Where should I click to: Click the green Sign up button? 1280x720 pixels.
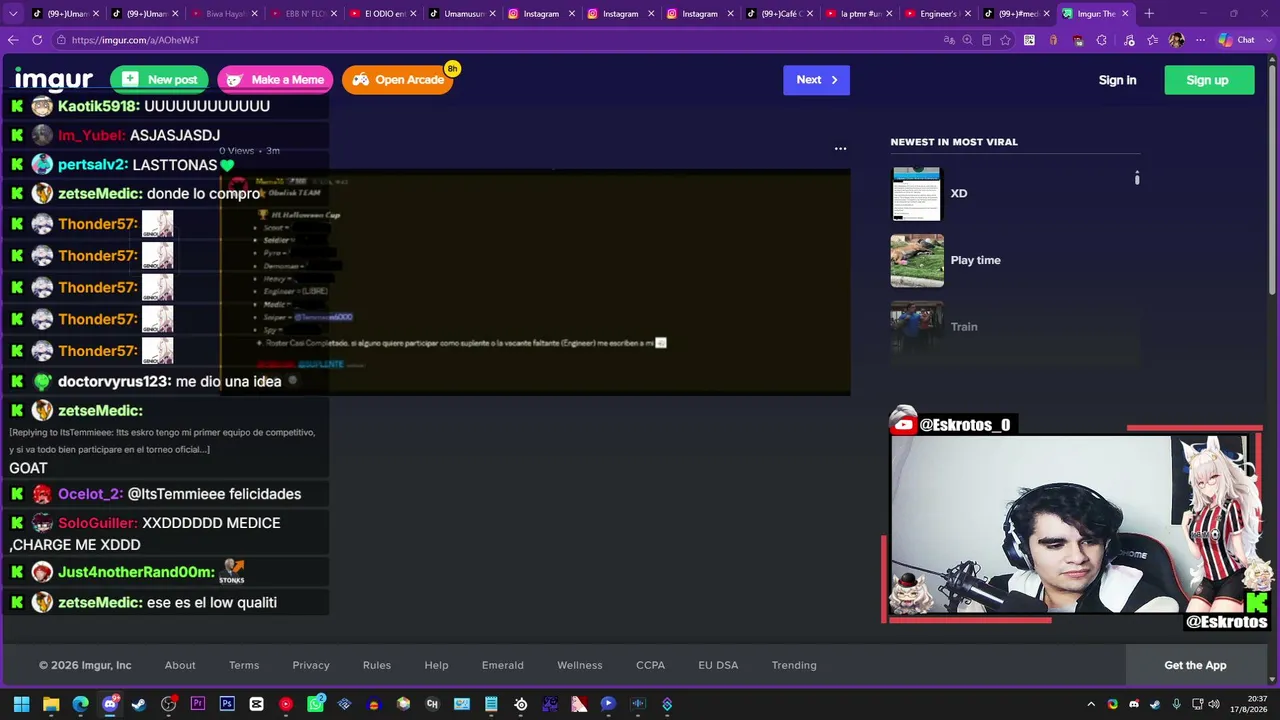click(1207, 80)
